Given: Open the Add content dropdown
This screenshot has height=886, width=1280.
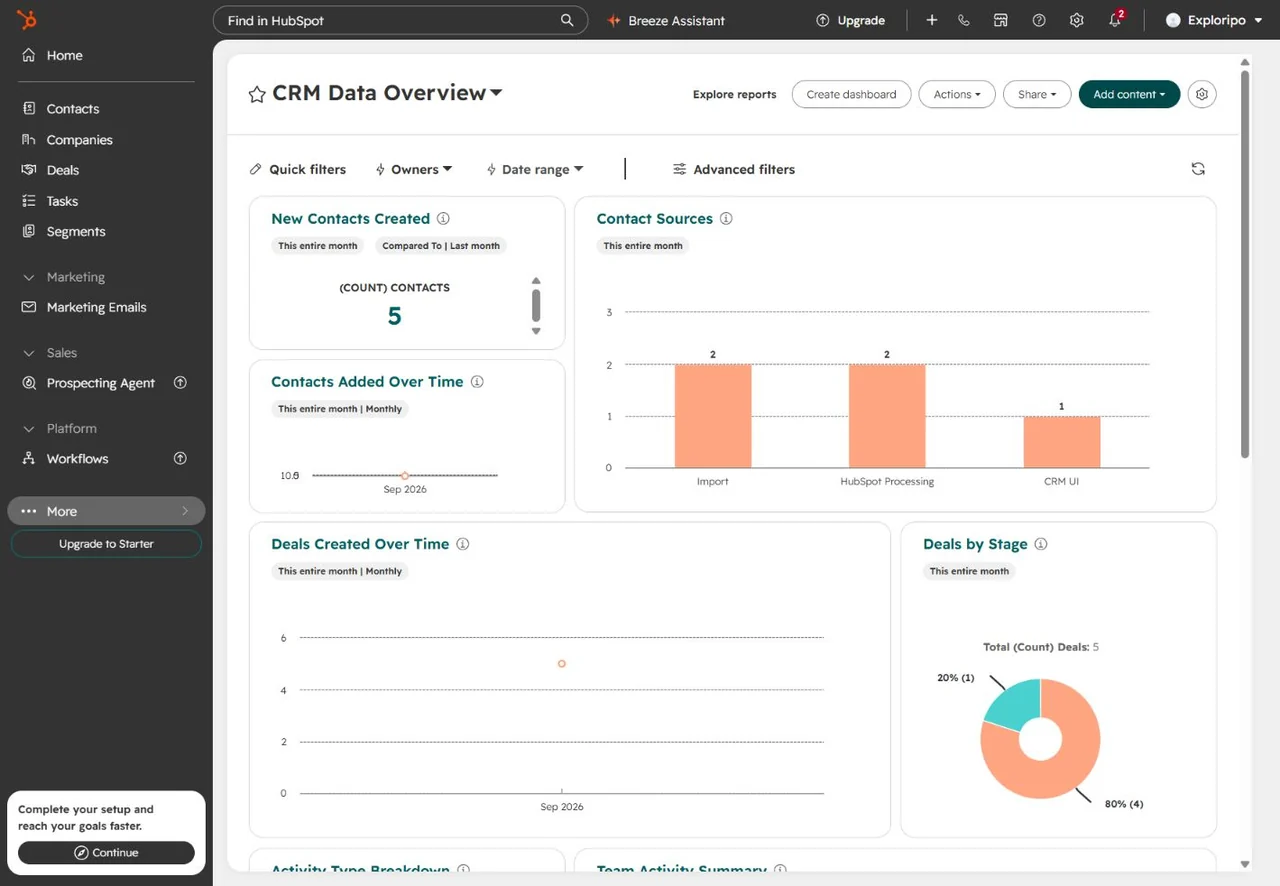Looking at the screenshot, I should pos(1129,94).
